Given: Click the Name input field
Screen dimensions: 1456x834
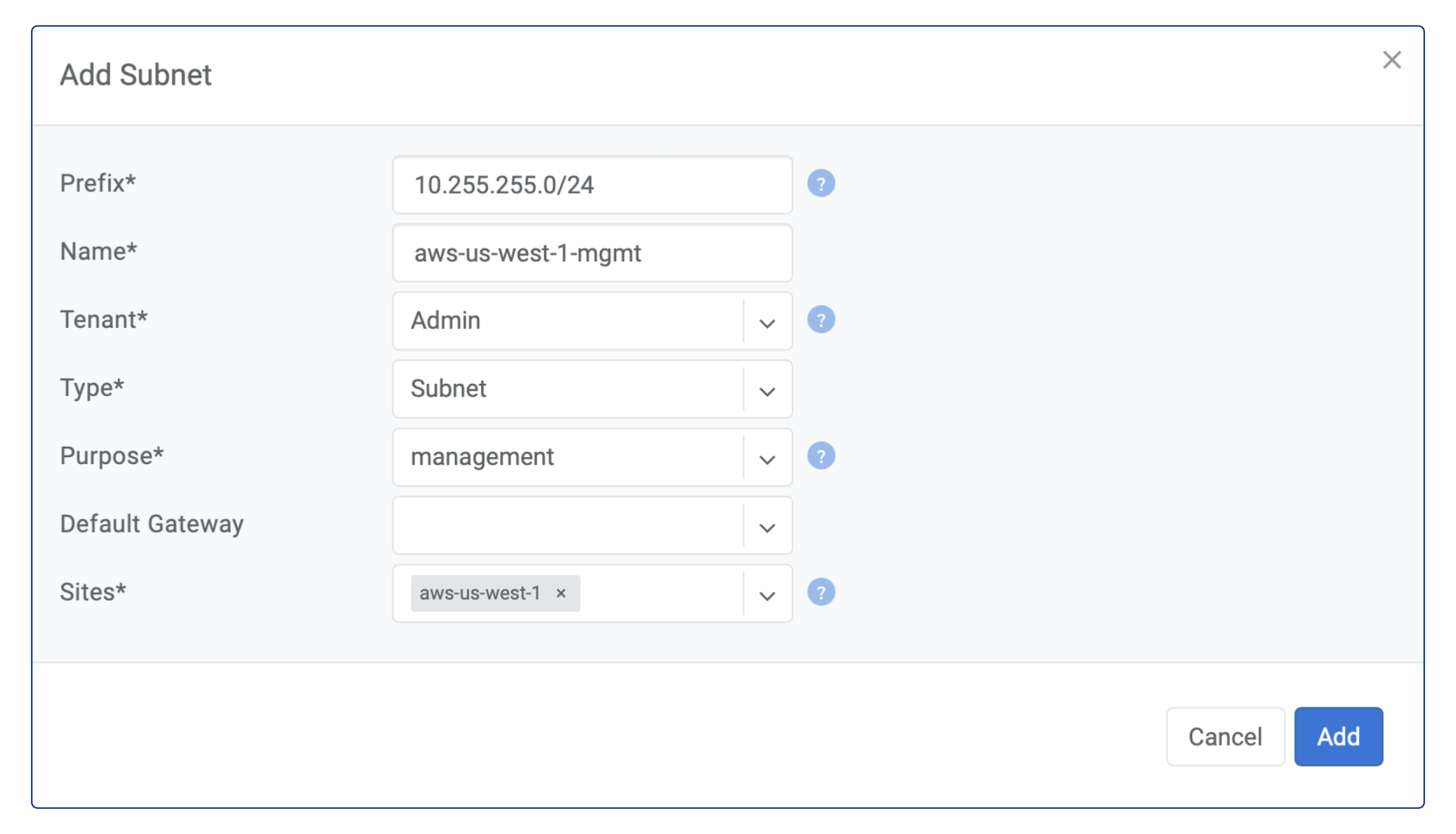Looking at the screenshot, I should tap(591, 251).
